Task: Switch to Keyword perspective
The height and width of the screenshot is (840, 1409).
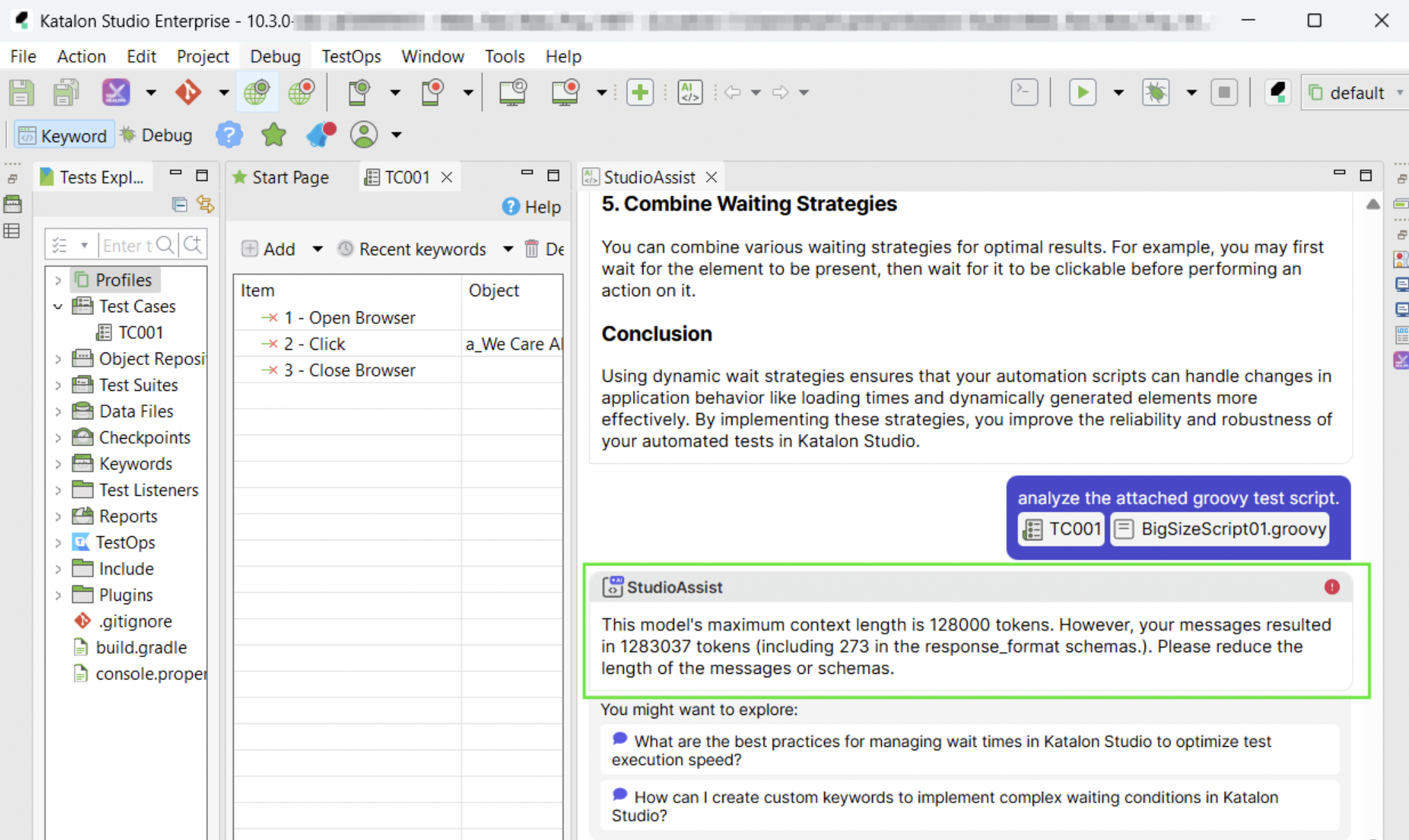Action: (63, 136)
